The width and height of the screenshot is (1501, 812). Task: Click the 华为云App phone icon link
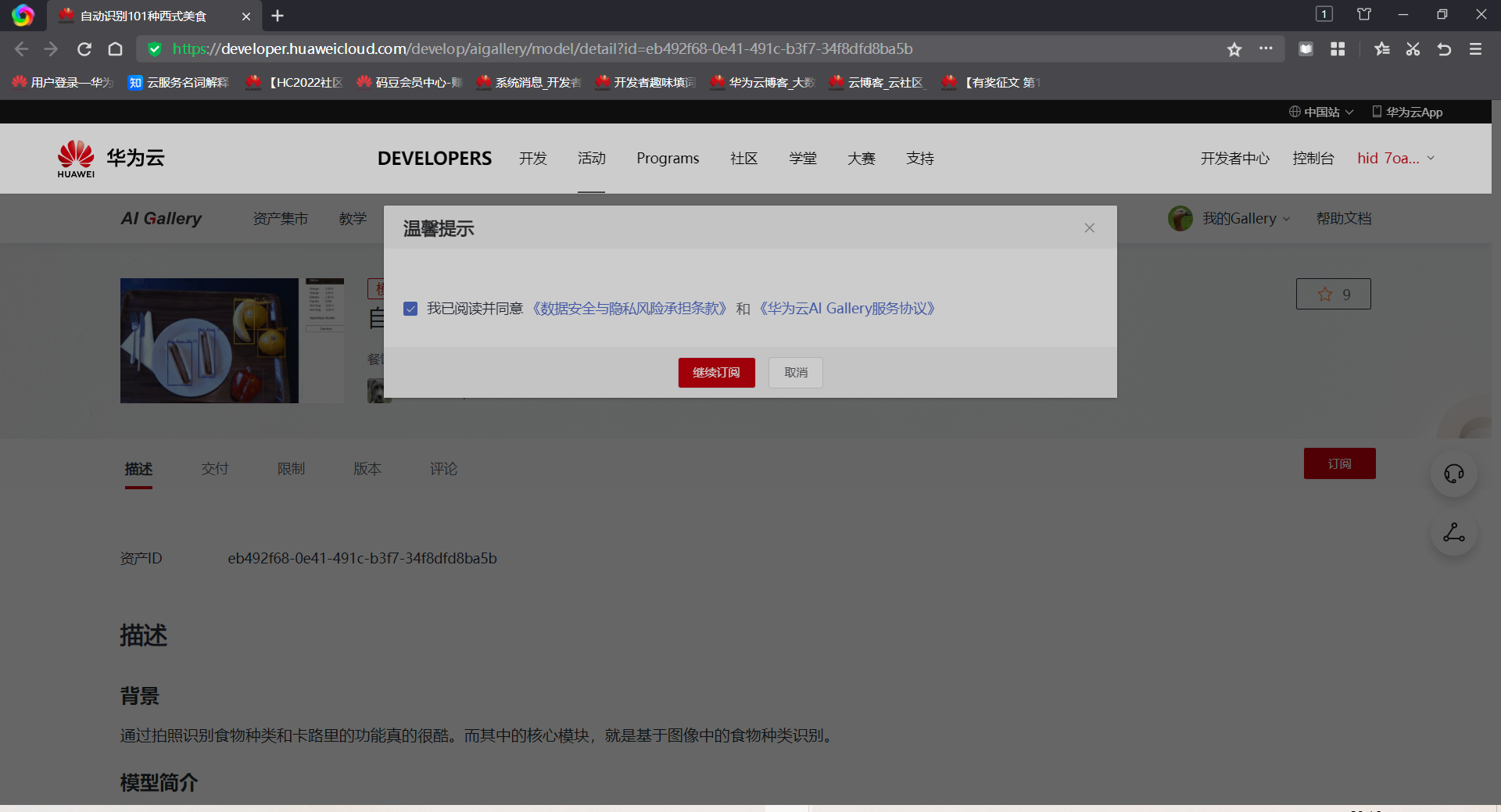1407,112
